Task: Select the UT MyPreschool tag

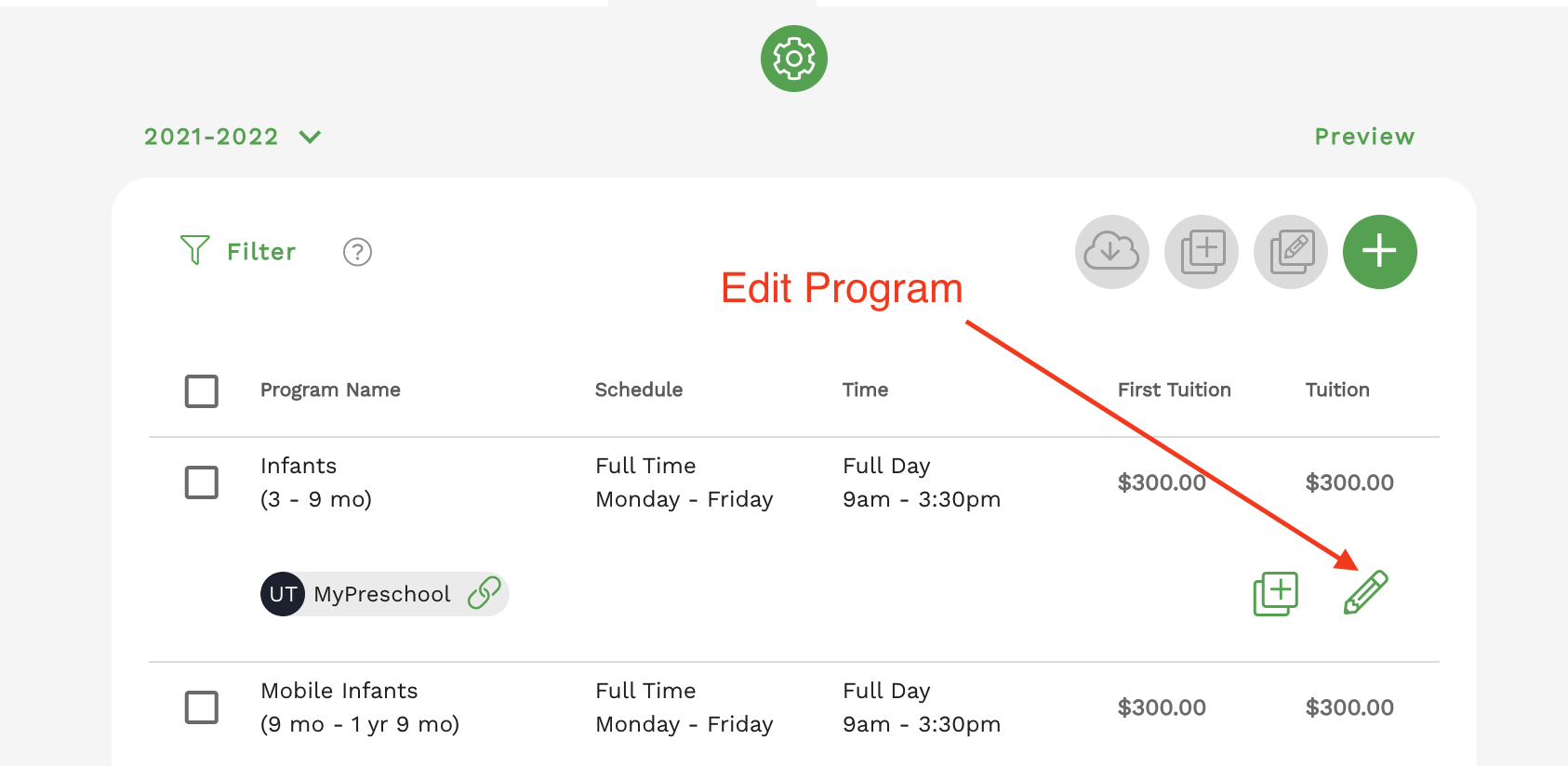Action: pos(384,594)
